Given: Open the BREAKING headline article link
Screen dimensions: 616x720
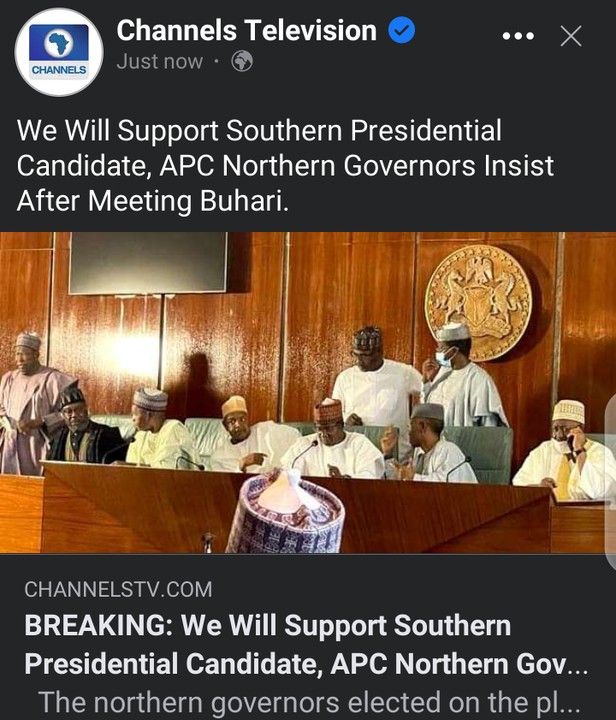Looking at the screenshot, I should coord(300,645).
